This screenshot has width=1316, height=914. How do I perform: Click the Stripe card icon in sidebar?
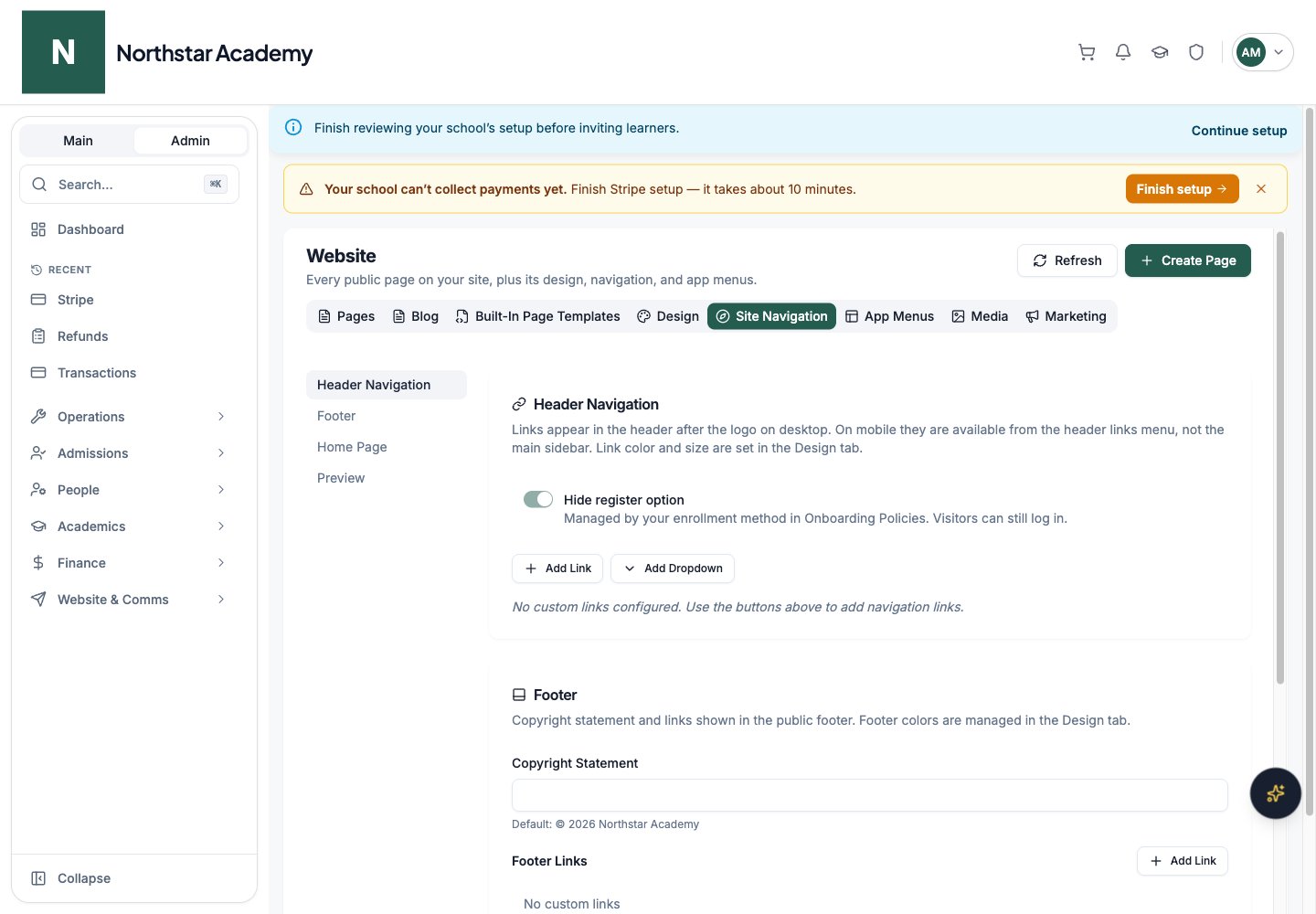(38, 300)
